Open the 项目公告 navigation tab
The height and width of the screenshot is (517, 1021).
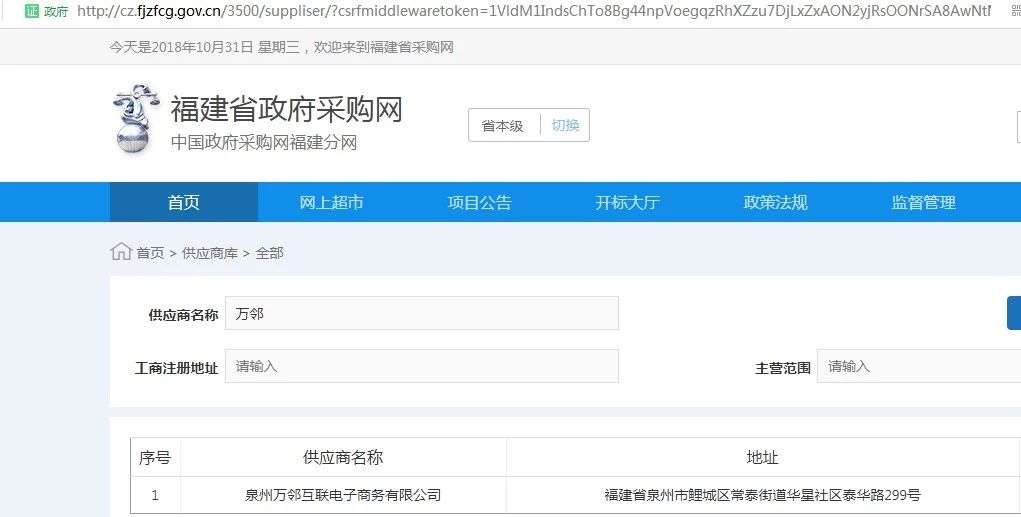479,203
